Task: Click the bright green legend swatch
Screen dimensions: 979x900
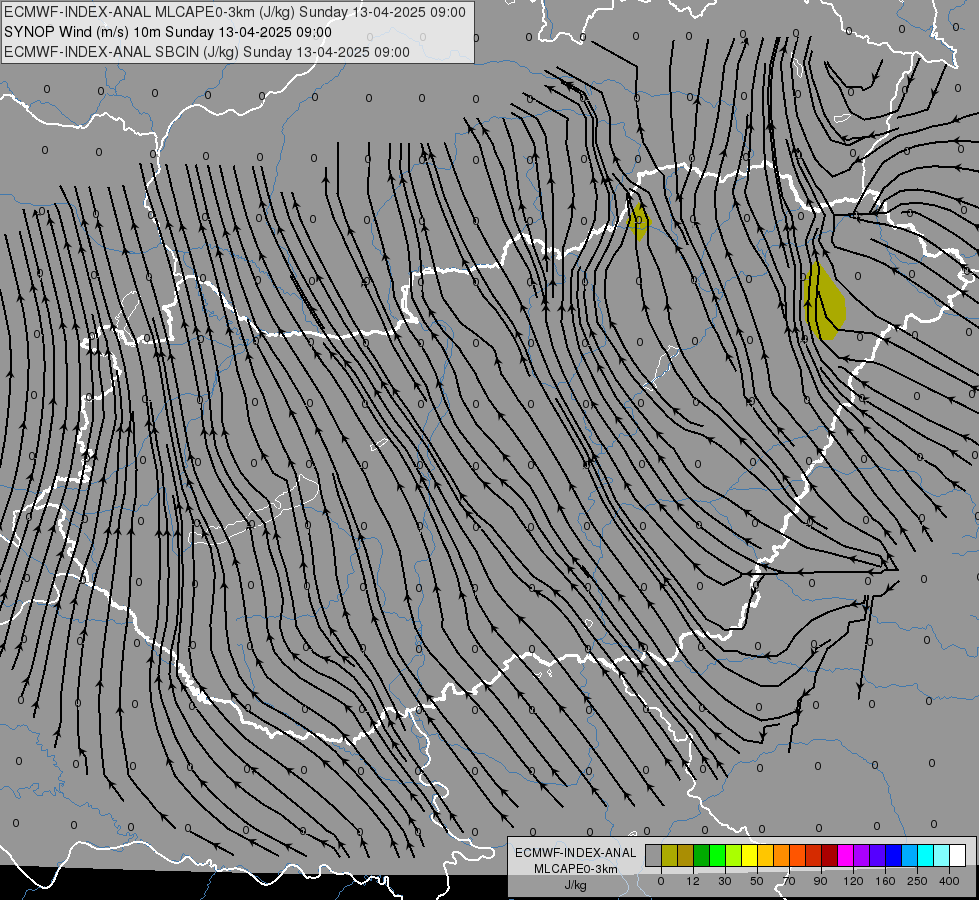Action: [x=718, y=855]
